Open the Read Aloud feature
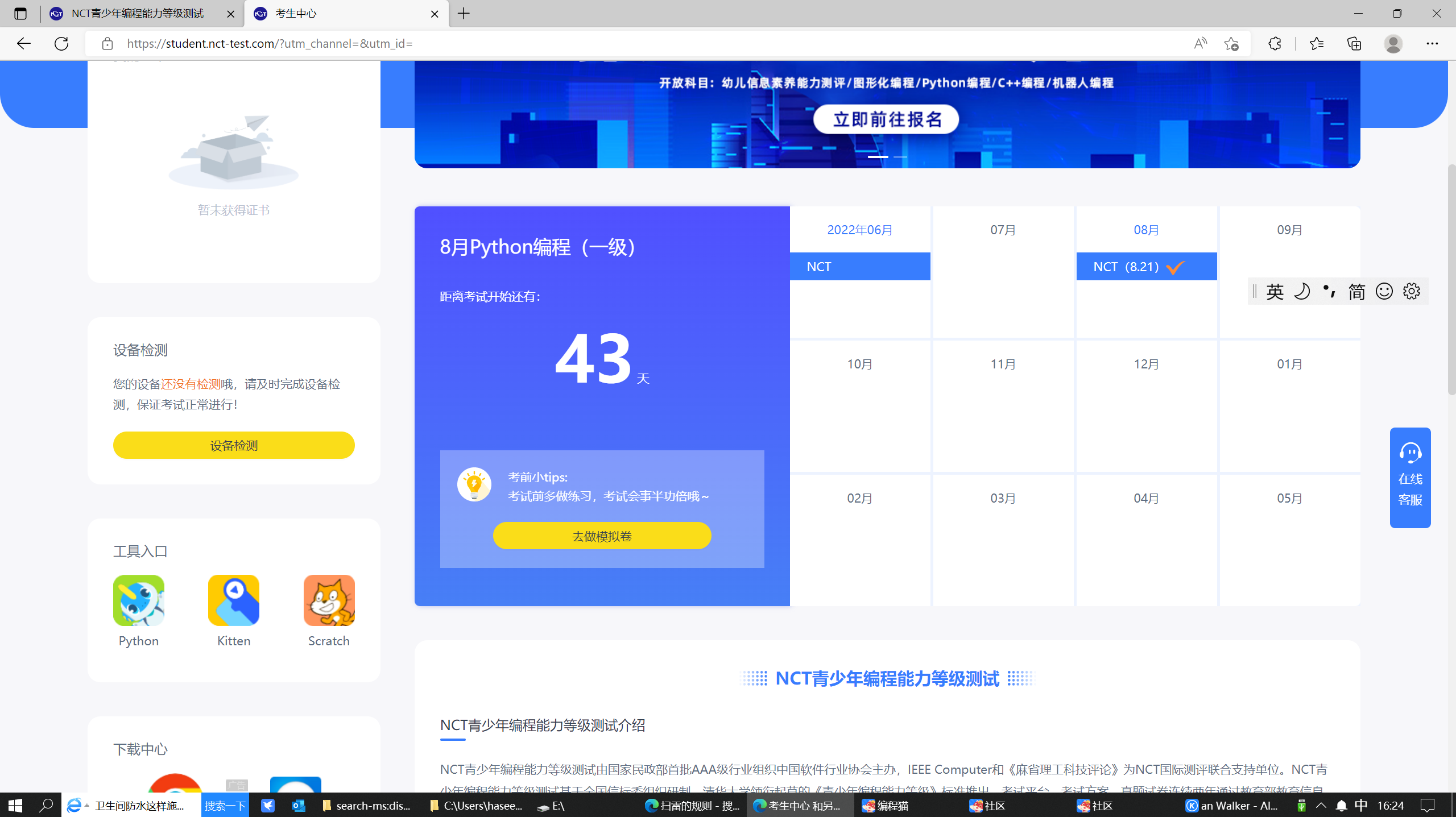 click(x=1200, y=43)
